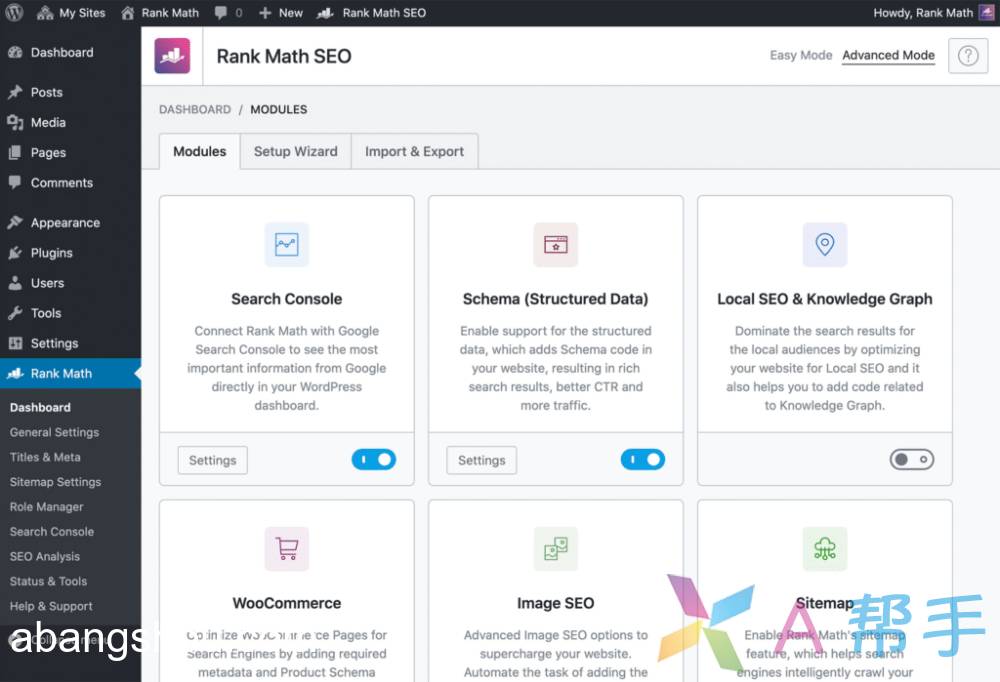Viewport: 1000px width, 682px height.
Task: Switch to the Import & Export tab
Action: 414,152
